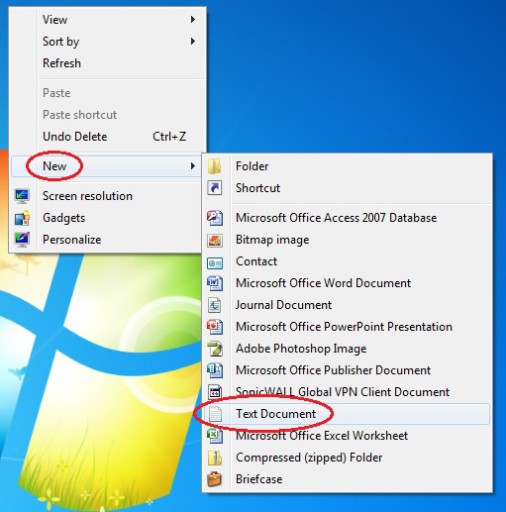Click the PowerPoint Presentation icon

pos(215,327)
